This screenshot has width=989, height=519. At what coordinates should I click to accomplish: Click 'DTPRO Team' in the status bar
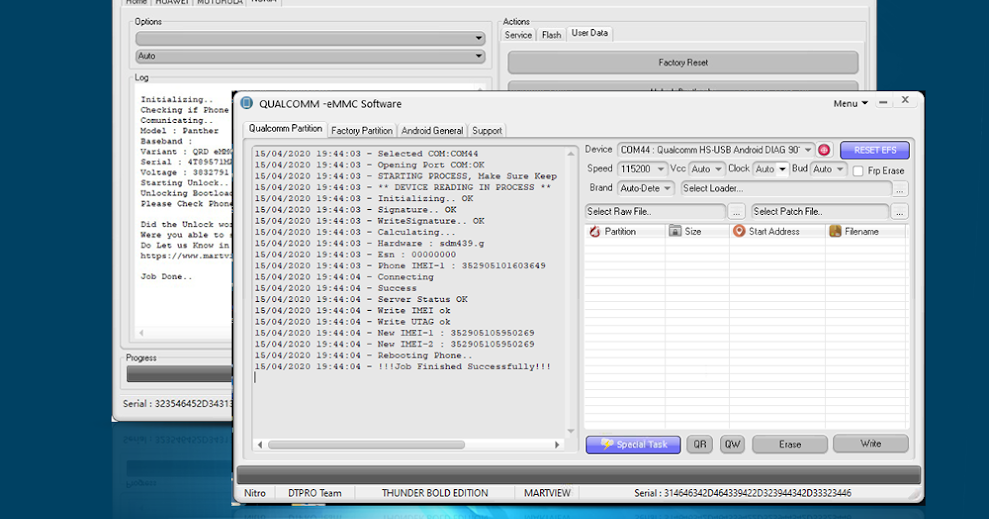[315, 493]
